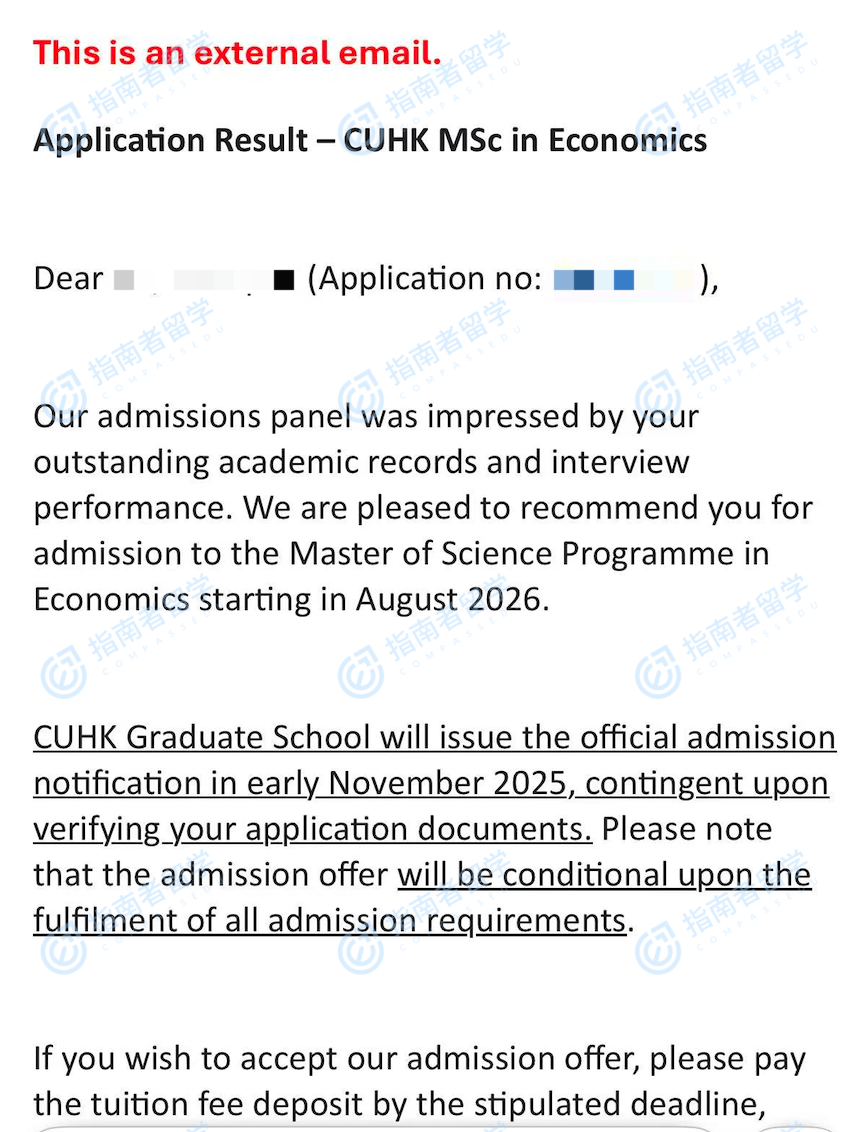Click the "outstanding academic records and interview" line
Screen dimensions: 854x1132
click(361, 462)
